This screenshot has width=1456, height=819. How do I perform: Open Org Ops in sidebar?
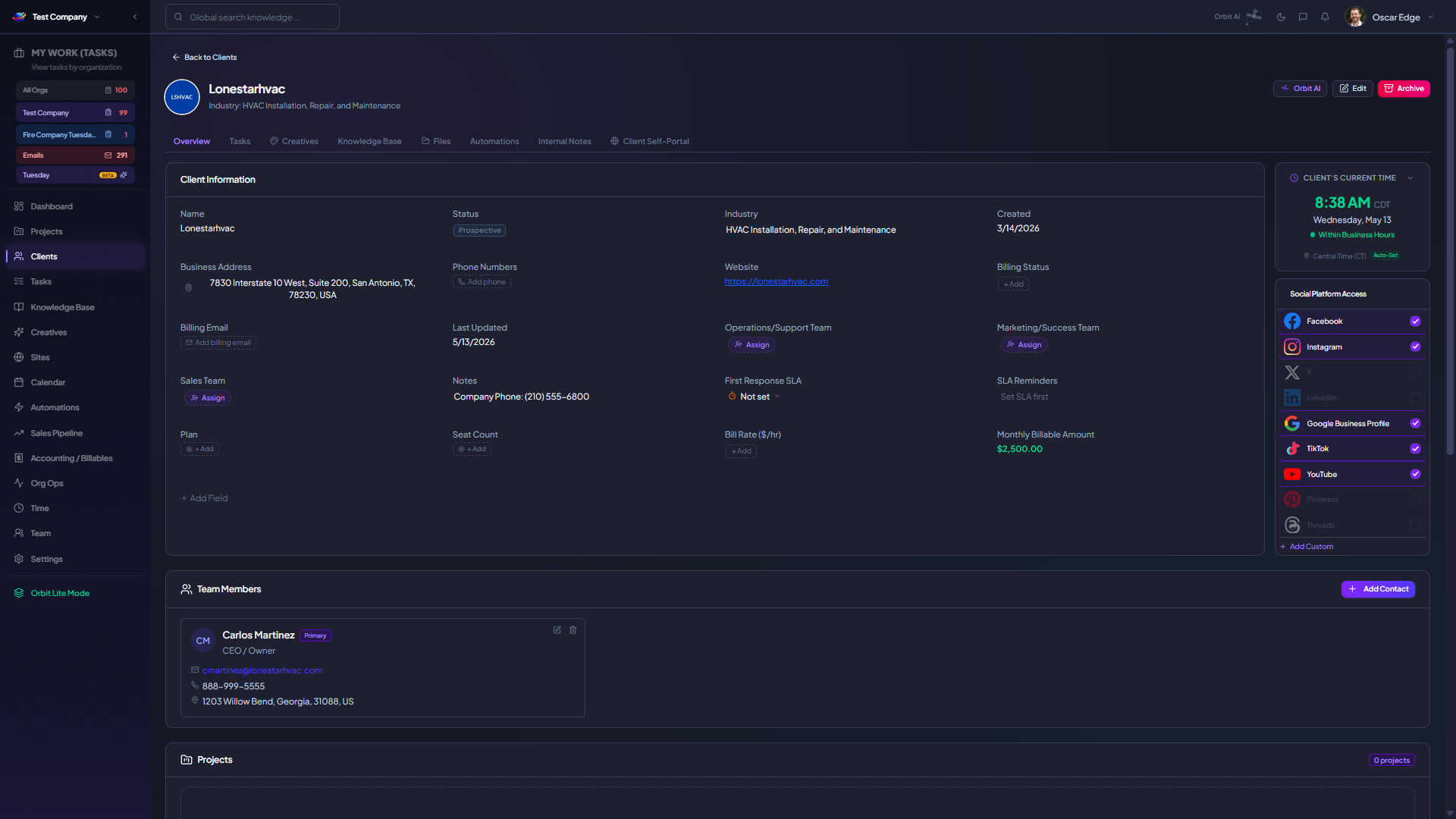click(74, 483)
